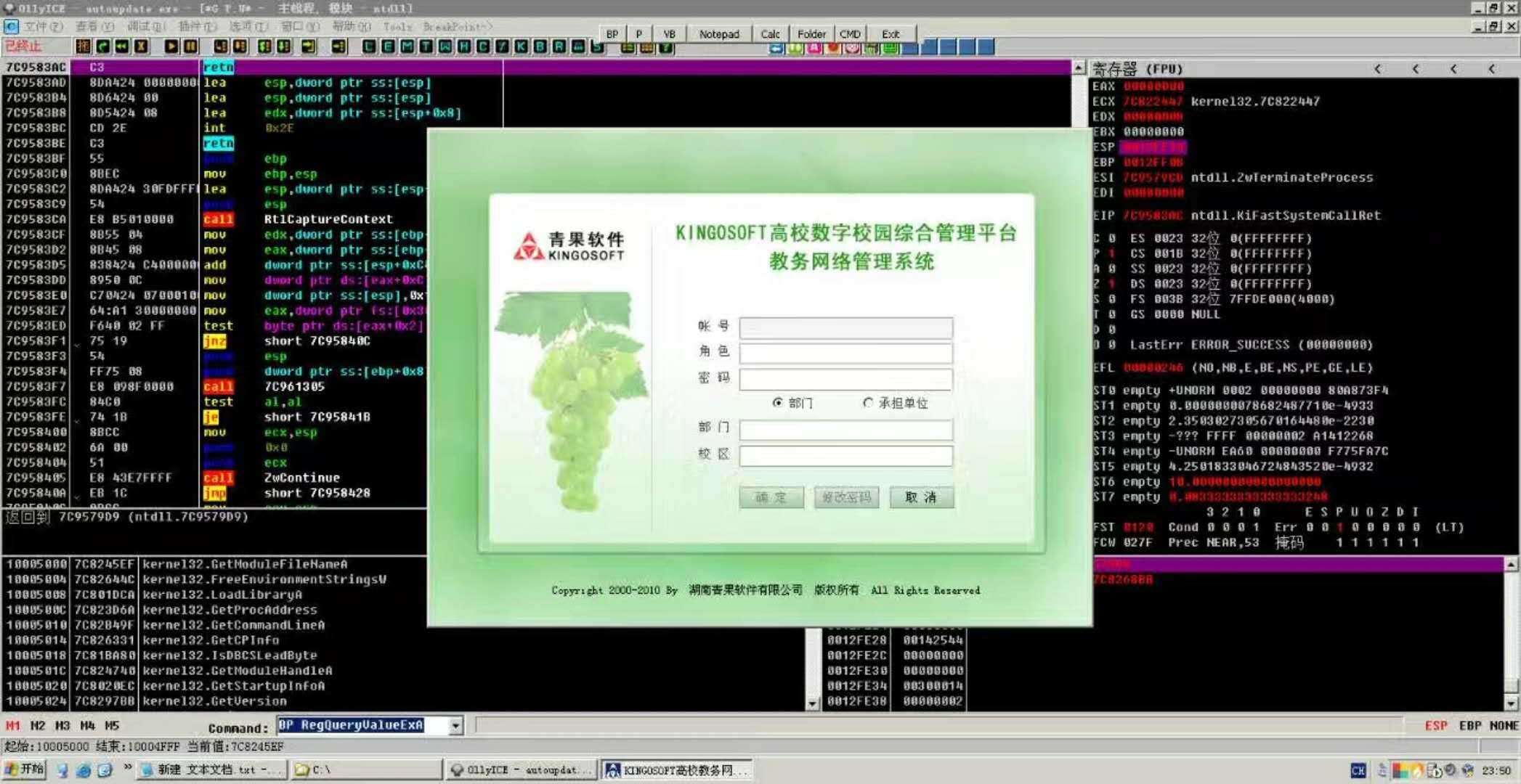Open the 插件 menu in OllyICE
The image size is (1521, 784).
[197, 27]
